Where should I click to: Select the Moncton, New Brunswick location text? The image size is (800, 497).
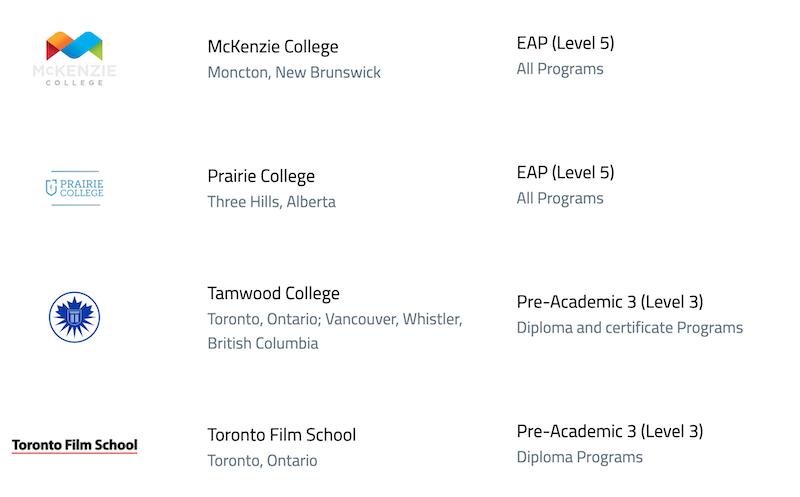294,72
